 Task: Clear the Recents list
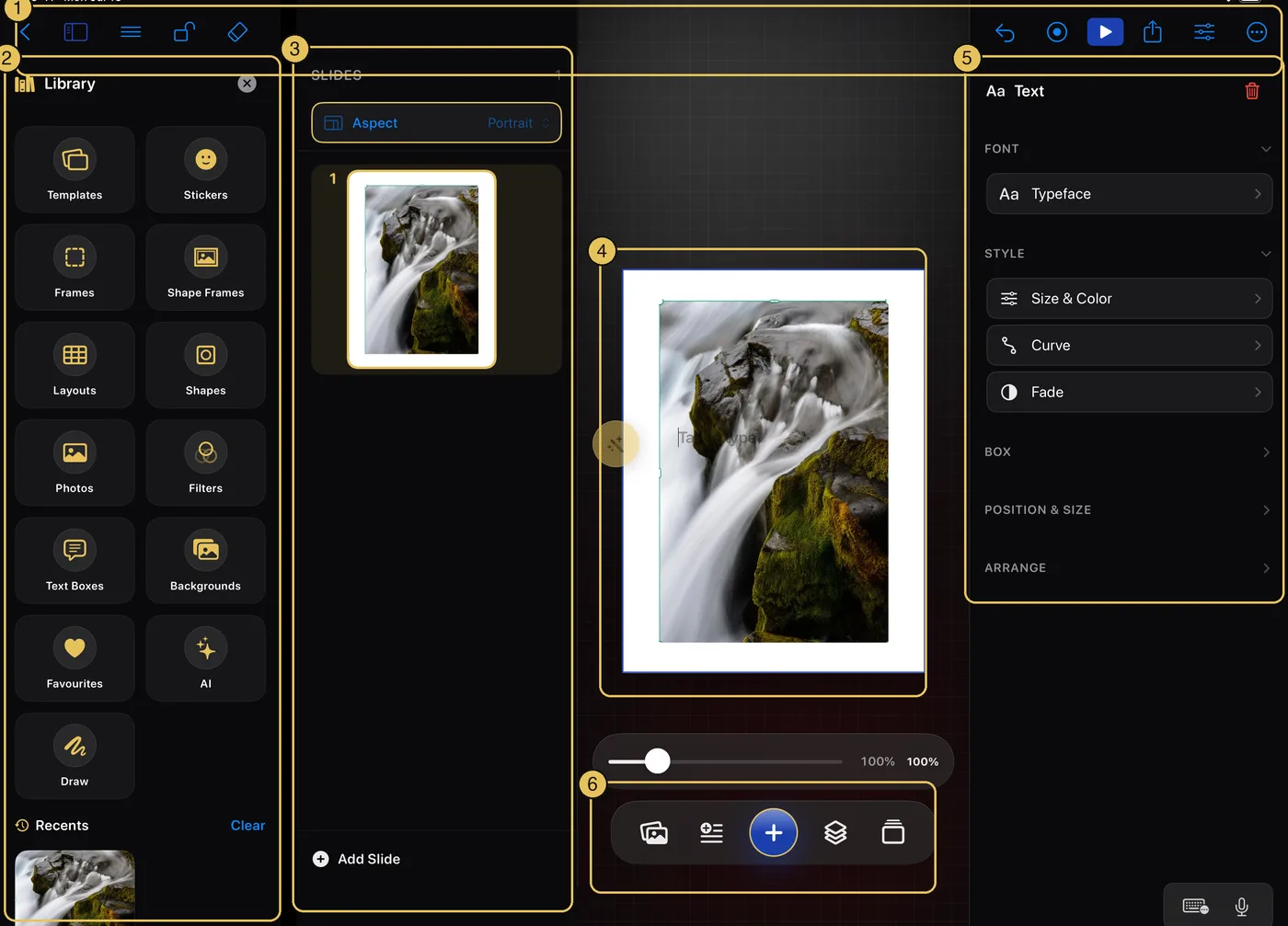point(247,826)
